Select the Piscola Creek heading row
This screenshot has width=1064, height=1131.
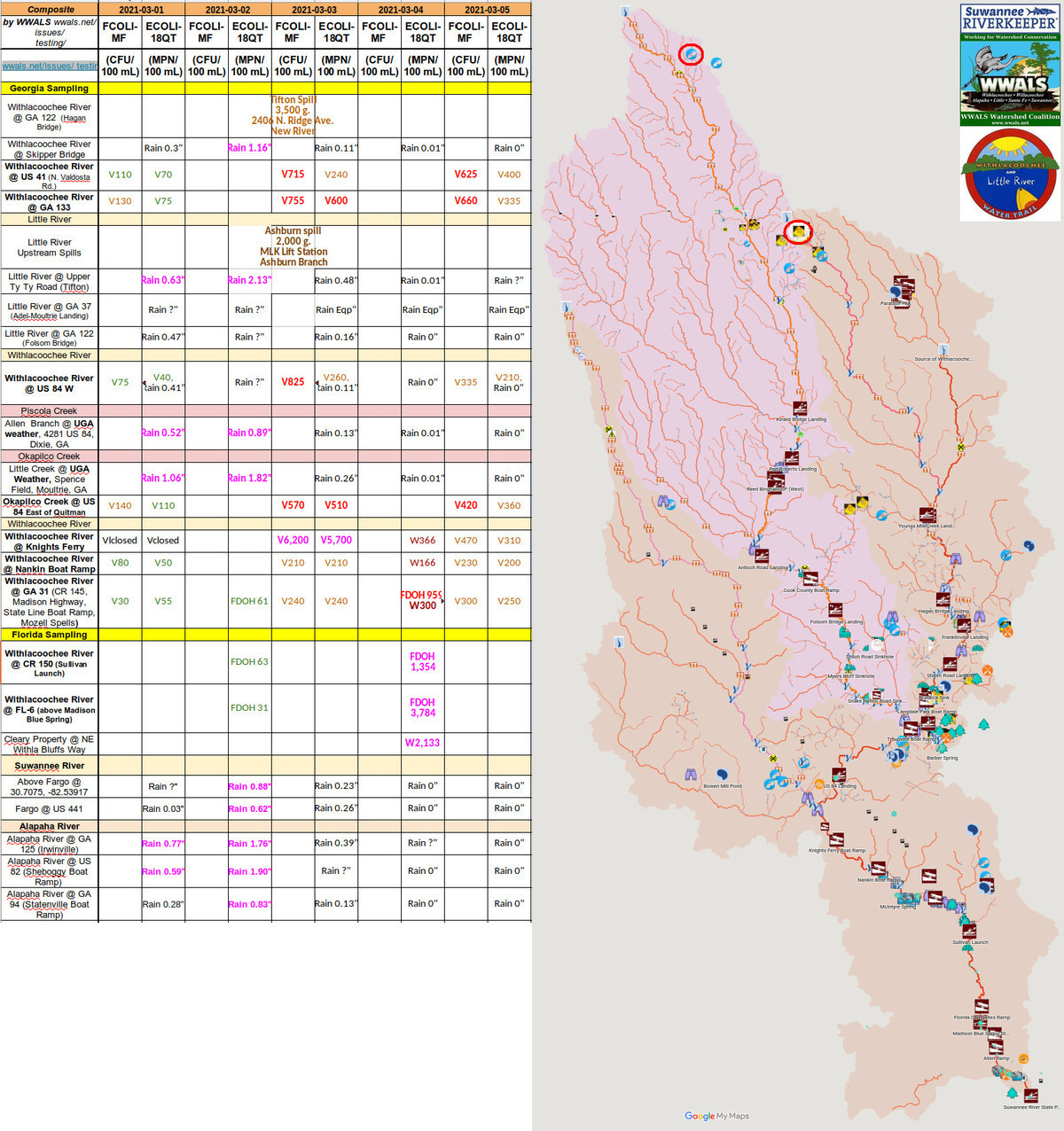[x=266, y=411]
